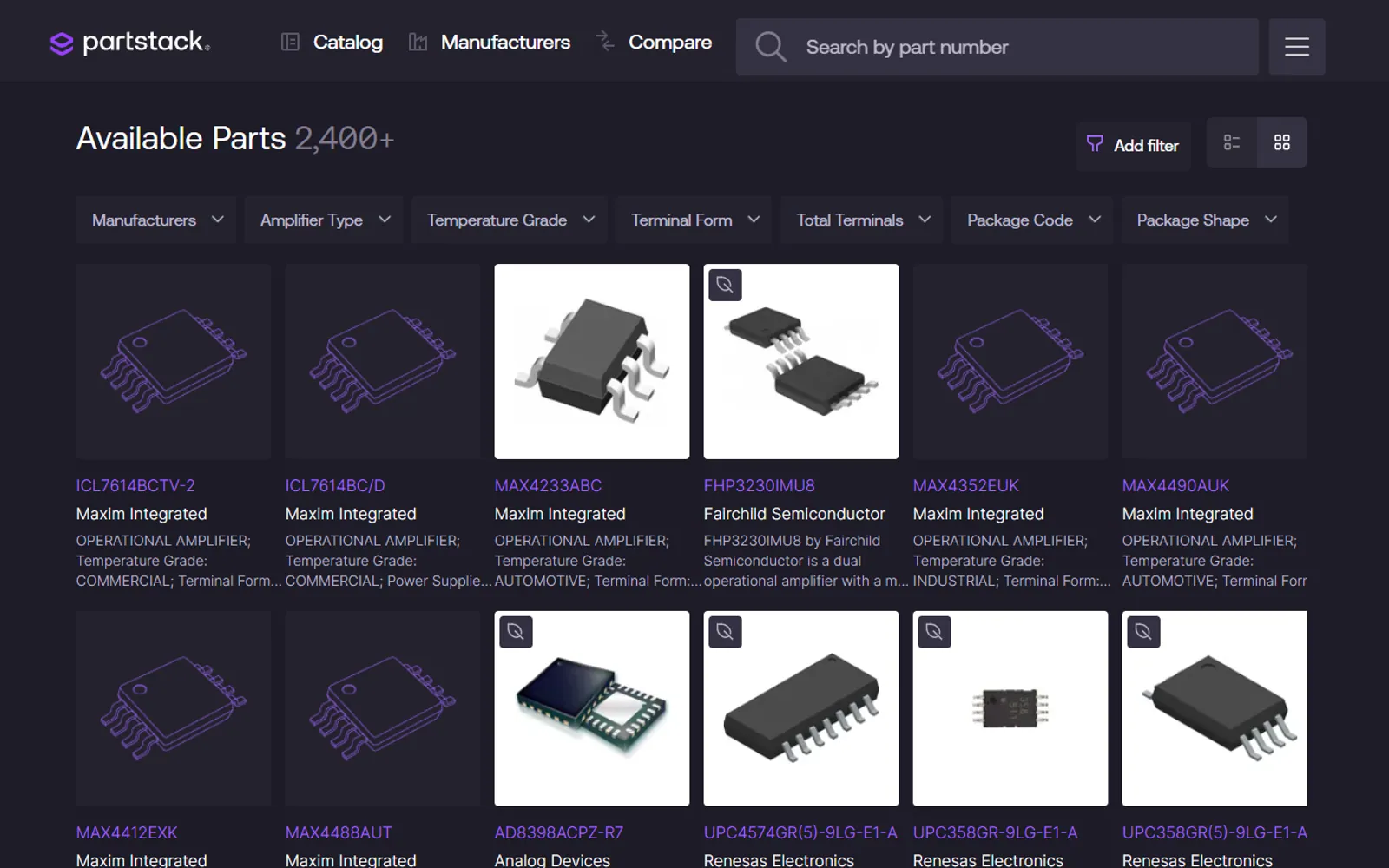Screen dimensions: 1389x868
Task: Open part link ICL7614BCTV-2
Action: point(135,485)
